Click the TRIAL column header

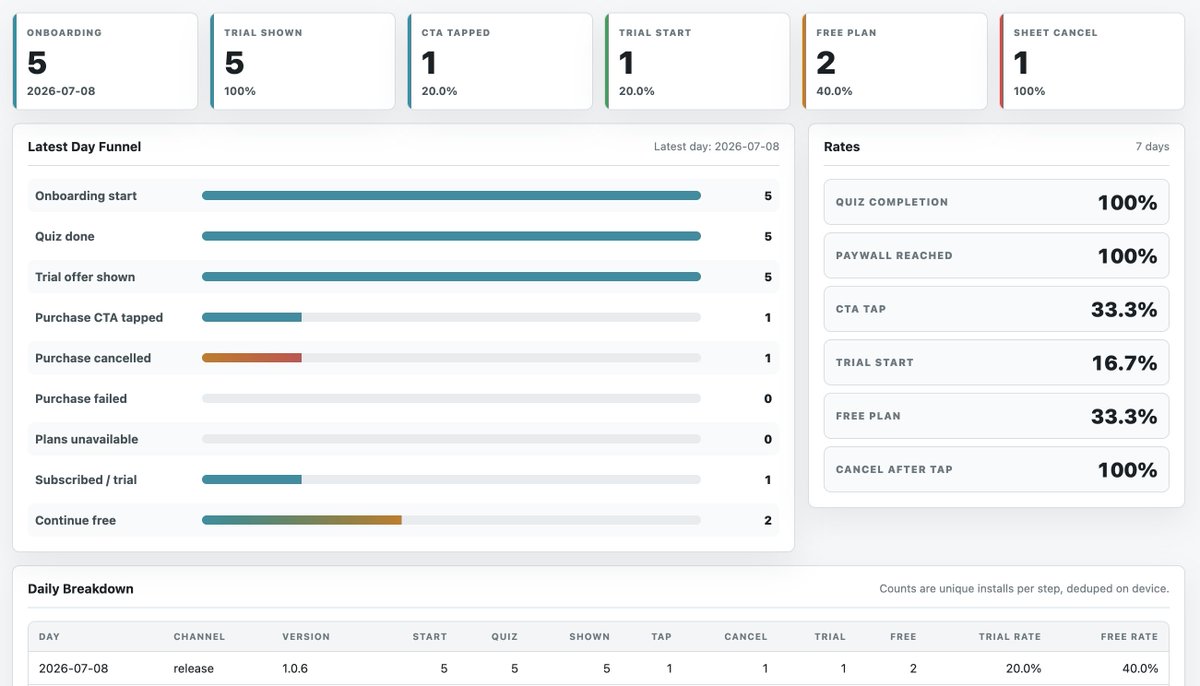click(x=830, y=637)
